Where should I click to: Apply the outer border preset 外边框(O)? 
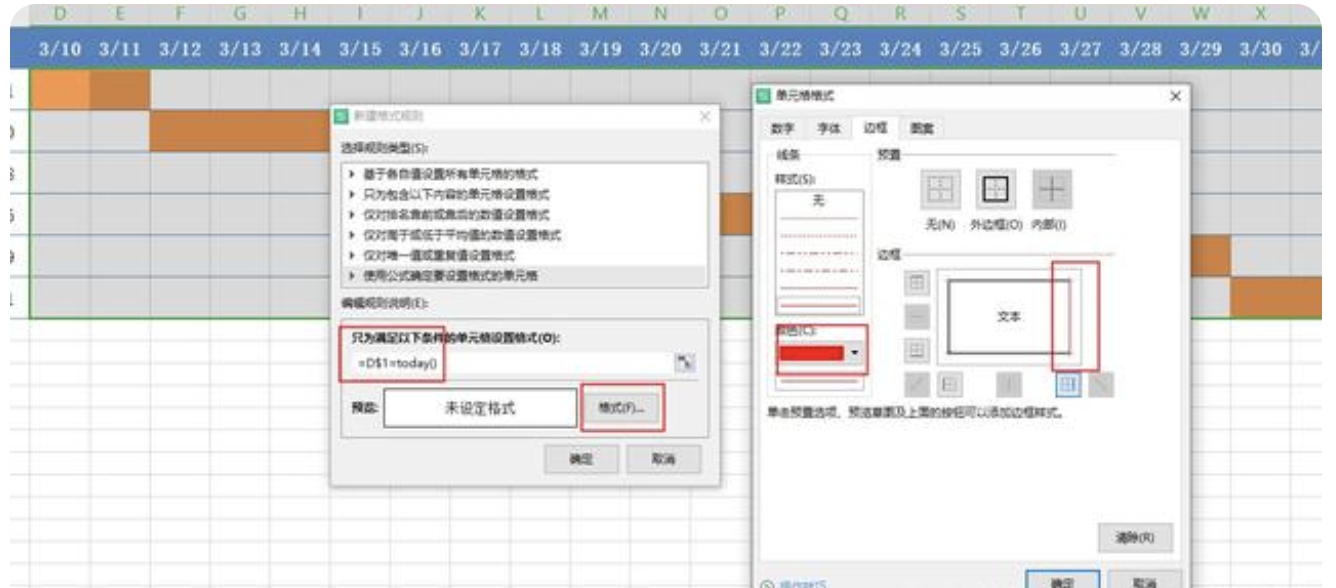[x=994, y=190]
